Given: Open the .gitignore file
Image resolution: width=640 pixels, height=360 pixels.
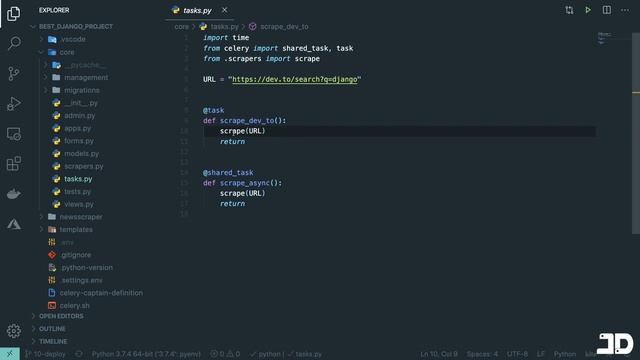Looking at the screenshot, I should point(76,255).
